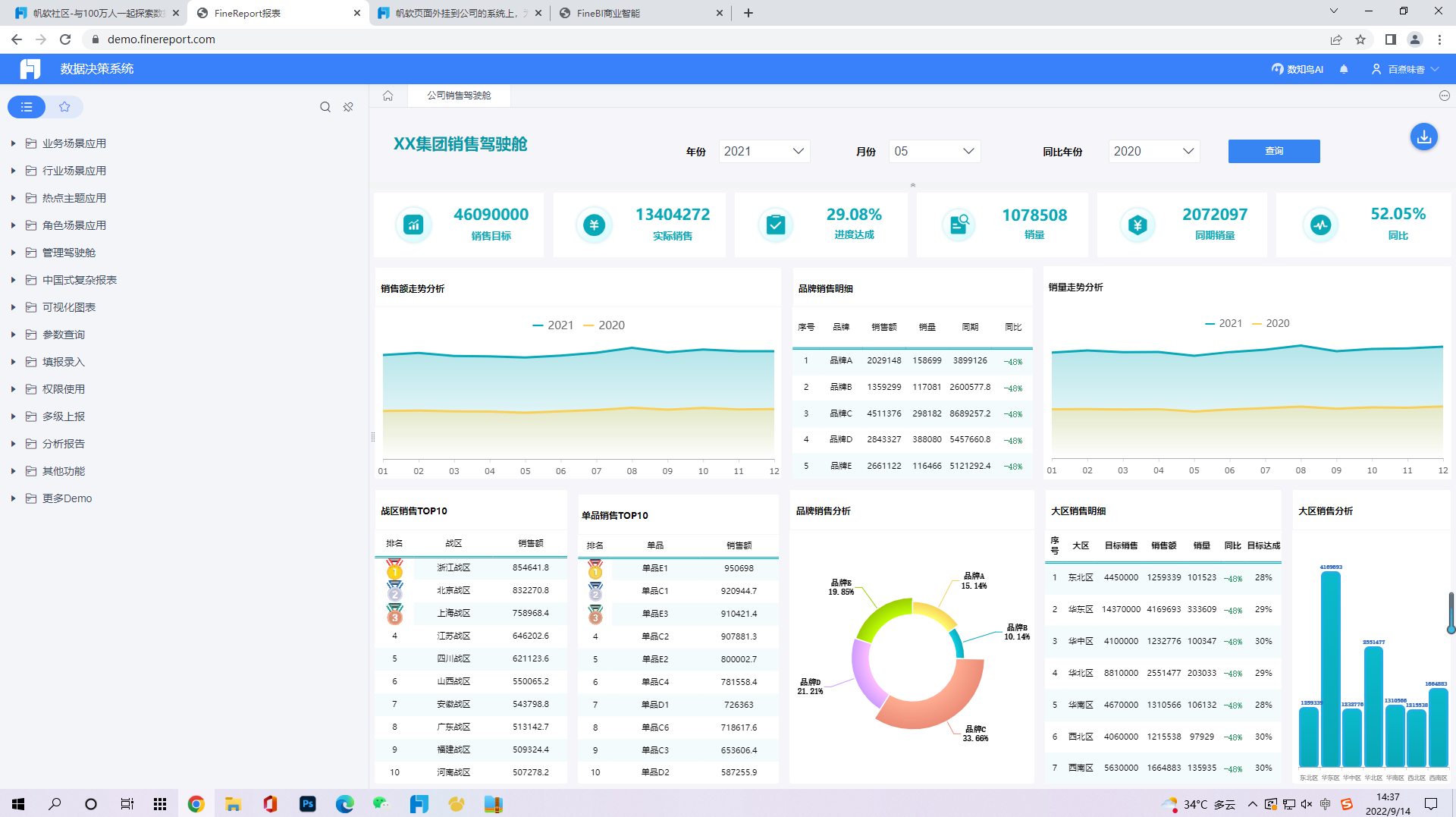This screenshot has height=817, width=1456.
Task: Expand the 管理驾驶舱 folder in sidebar
Action: [68, 253]
